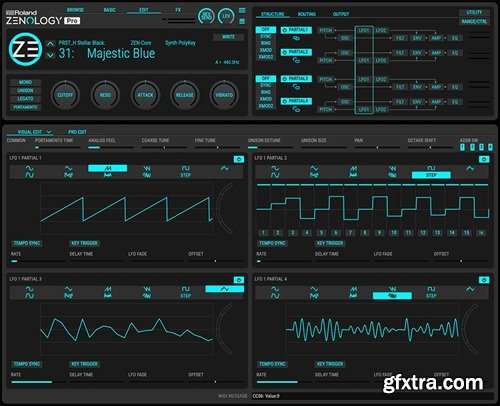Open the VISUAL EDIT dropdown arrow
Viewport: 500px width, 406px height.
[49, 132]
